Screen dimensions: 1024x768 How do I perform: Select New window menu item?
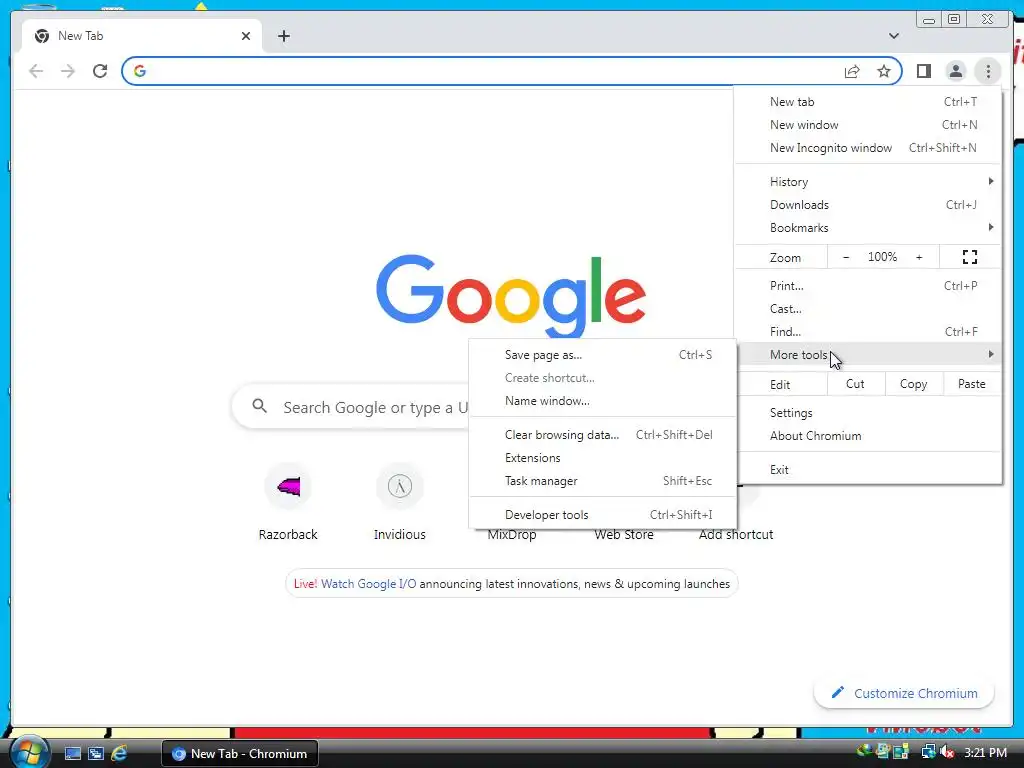pos(869,125)
